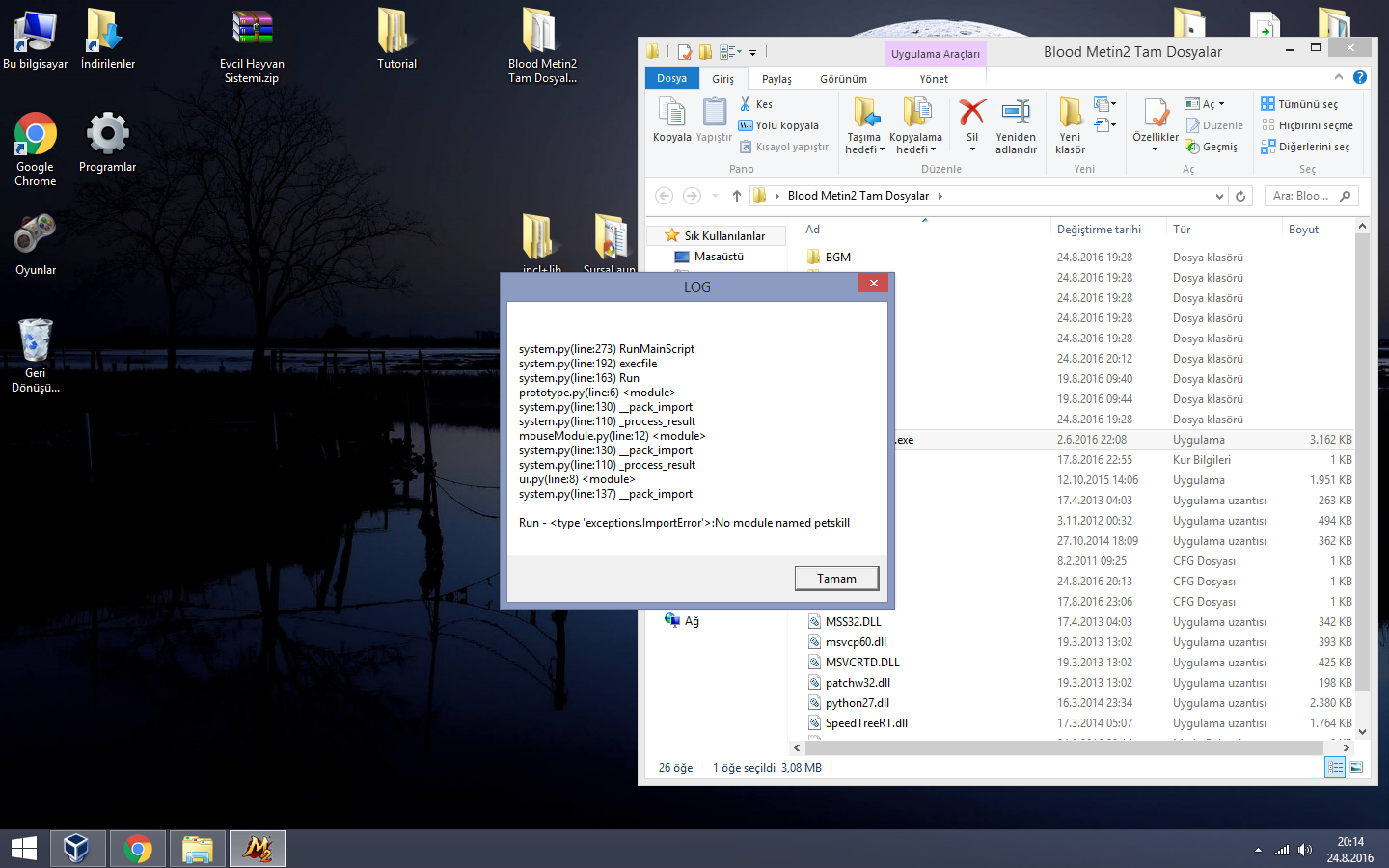Navigate back in Explorer
The height and width of the screenshot is (868, 1389).
(x=664, y=196)
